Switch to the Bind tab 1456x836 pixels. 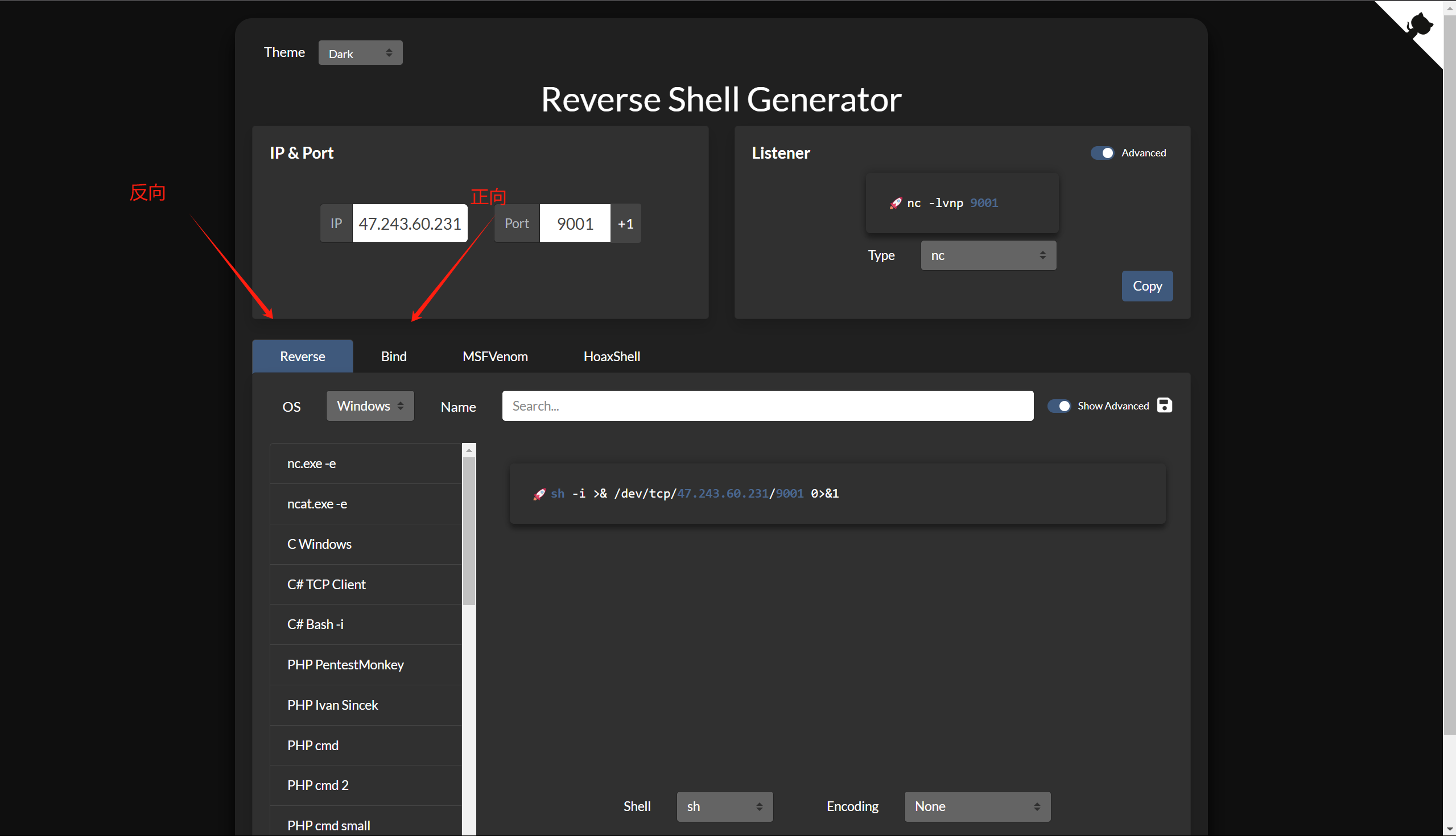point(393,357)
